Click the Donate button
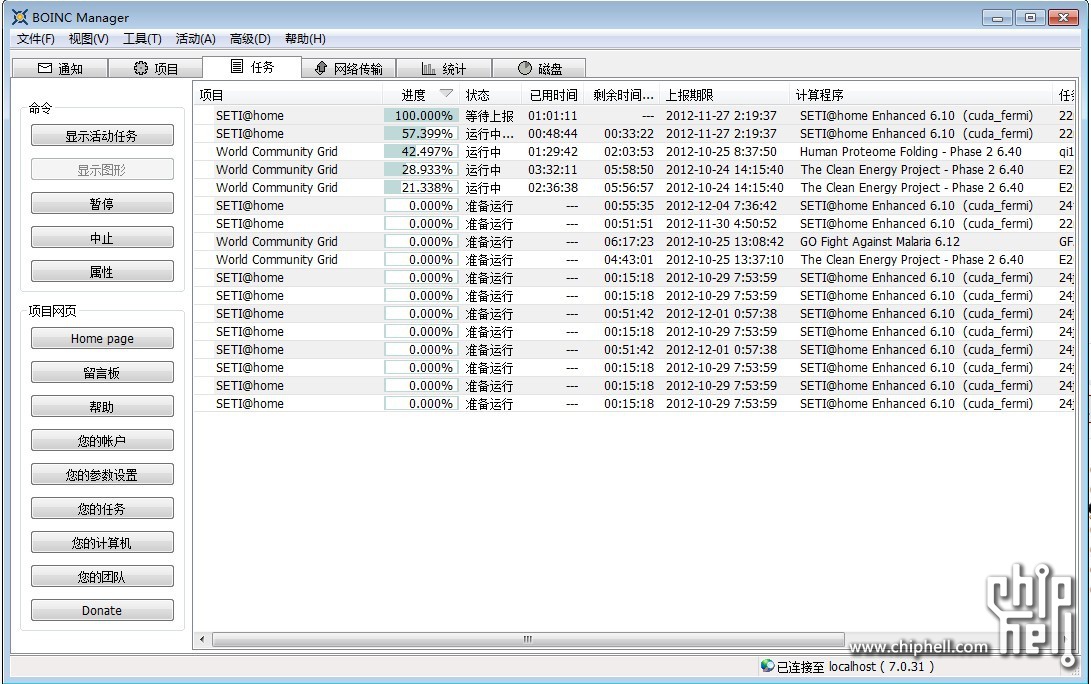Image resolution: width=1091 pixels, height=684 pixels. 102,610
